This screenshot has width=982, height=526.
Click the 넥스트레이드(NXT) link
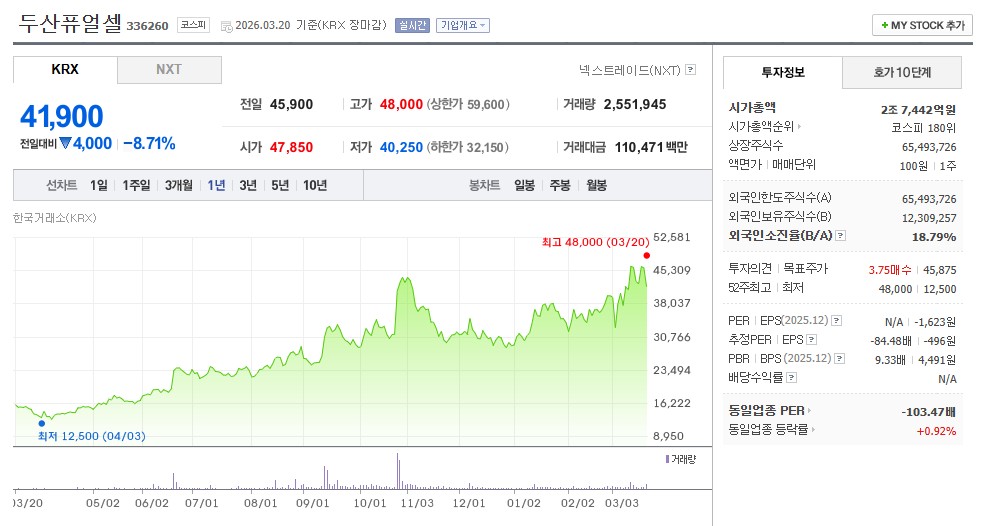(629, 70)
